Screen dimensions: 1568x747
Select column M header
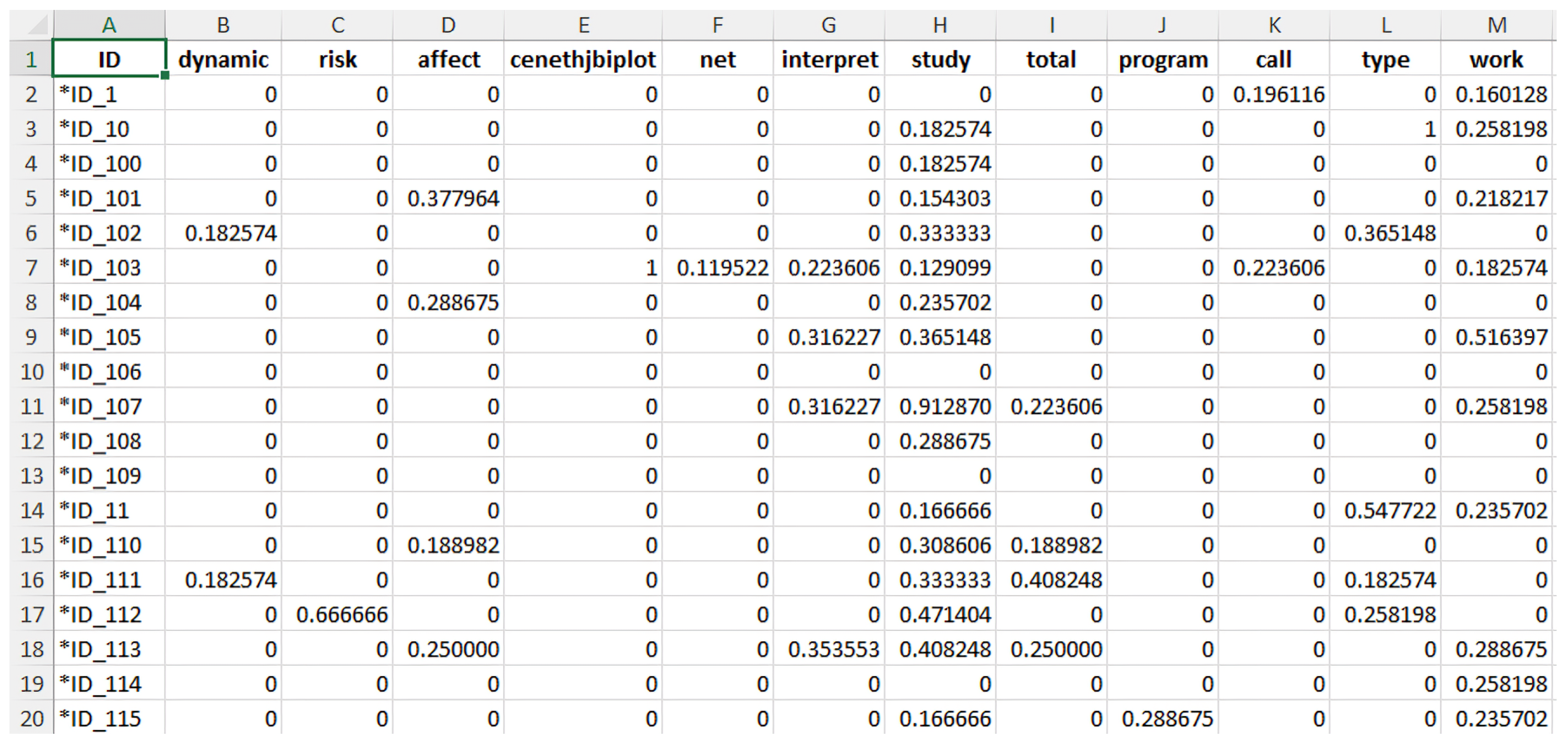coord(1497,25)
